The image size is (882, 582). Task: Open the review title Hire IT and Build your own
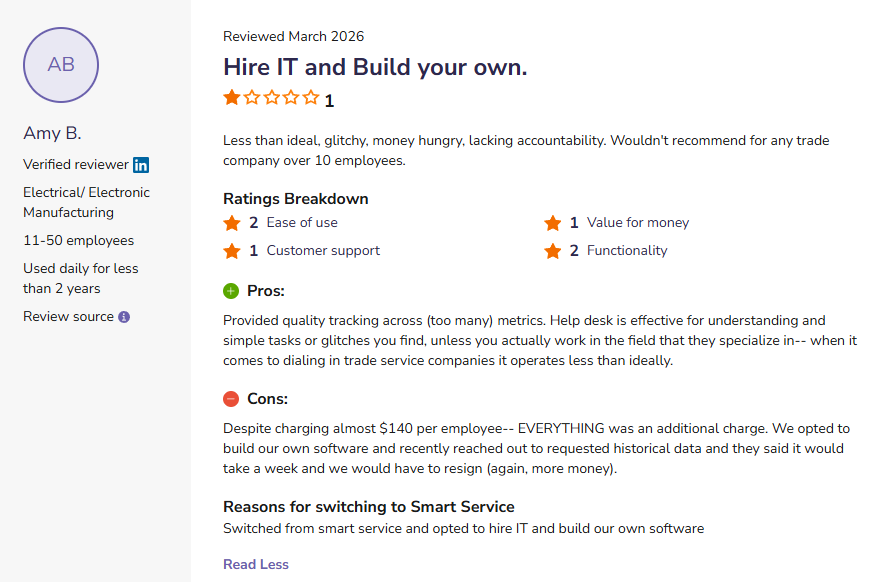[x=373, y=67]
